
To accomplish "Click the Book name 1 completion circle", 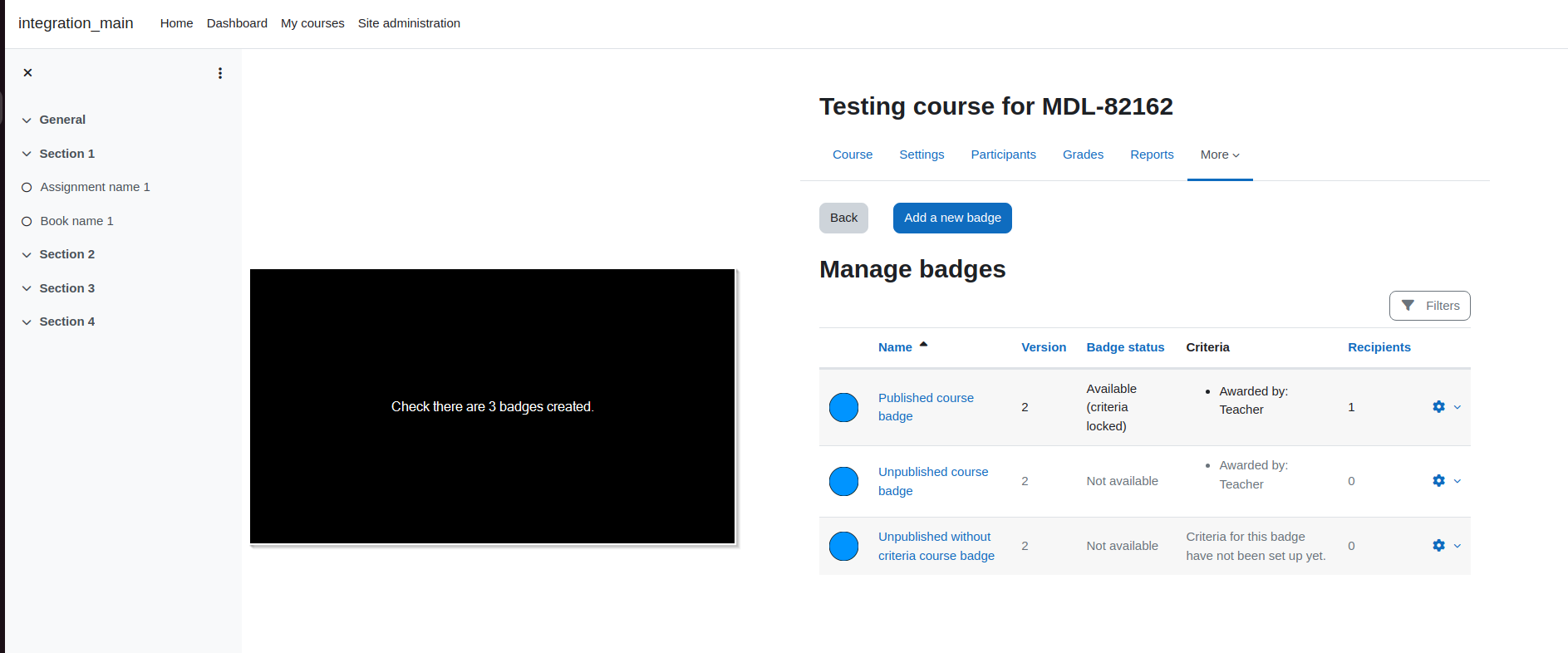I will pyautogui.click(x=27, y=222).
